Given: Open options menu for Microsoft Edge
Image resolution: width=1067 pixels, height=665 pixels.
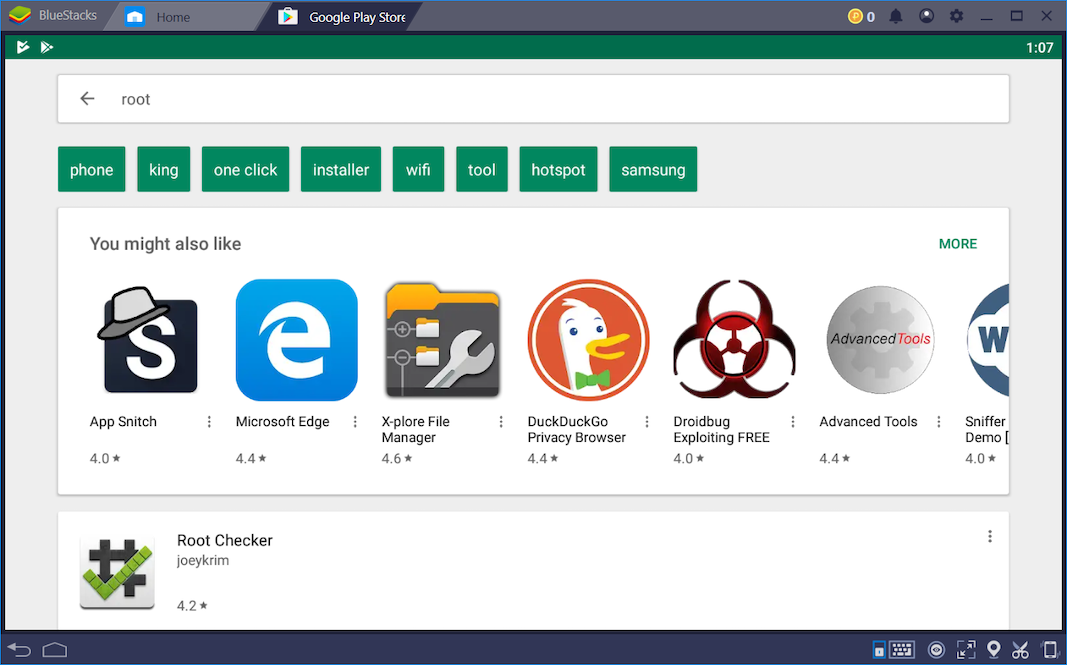Looking at the screenshot, I should [x=355, y=422].
